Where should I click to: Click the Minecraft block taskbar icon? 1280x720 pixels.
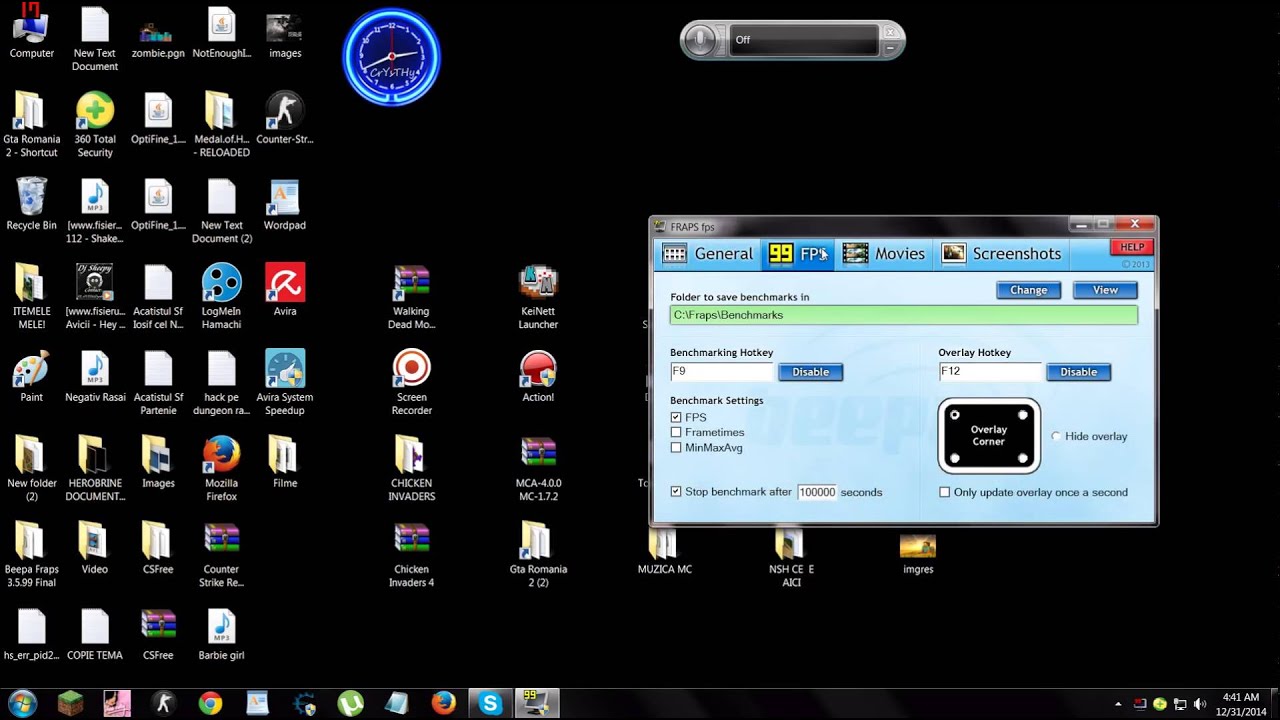pos(69,703)
